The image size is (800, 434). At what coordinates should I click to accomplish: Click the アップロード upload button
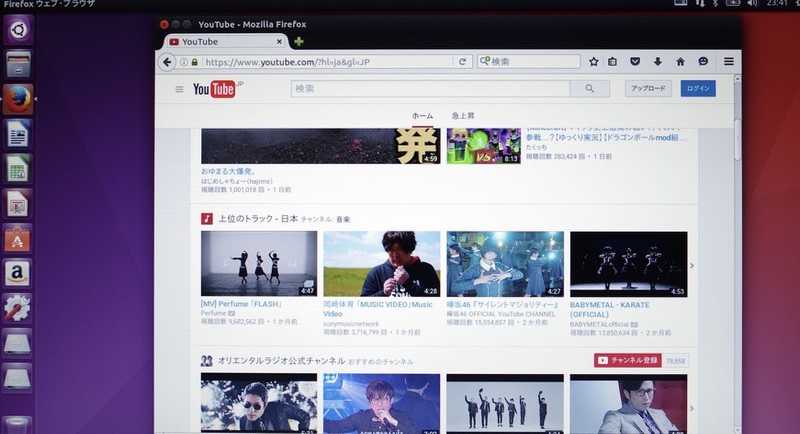point(648,89)
